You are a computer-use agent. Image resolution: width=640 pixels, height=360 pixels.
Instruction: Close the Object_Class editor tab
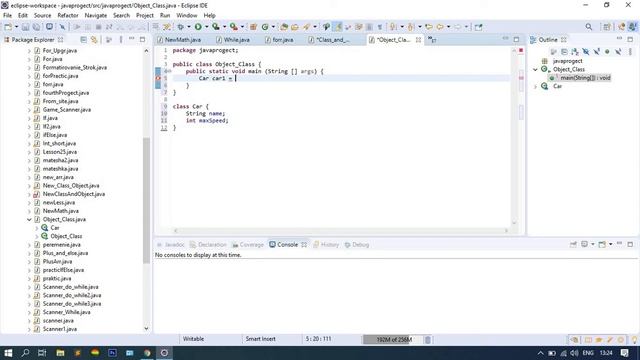click(418, 40)
